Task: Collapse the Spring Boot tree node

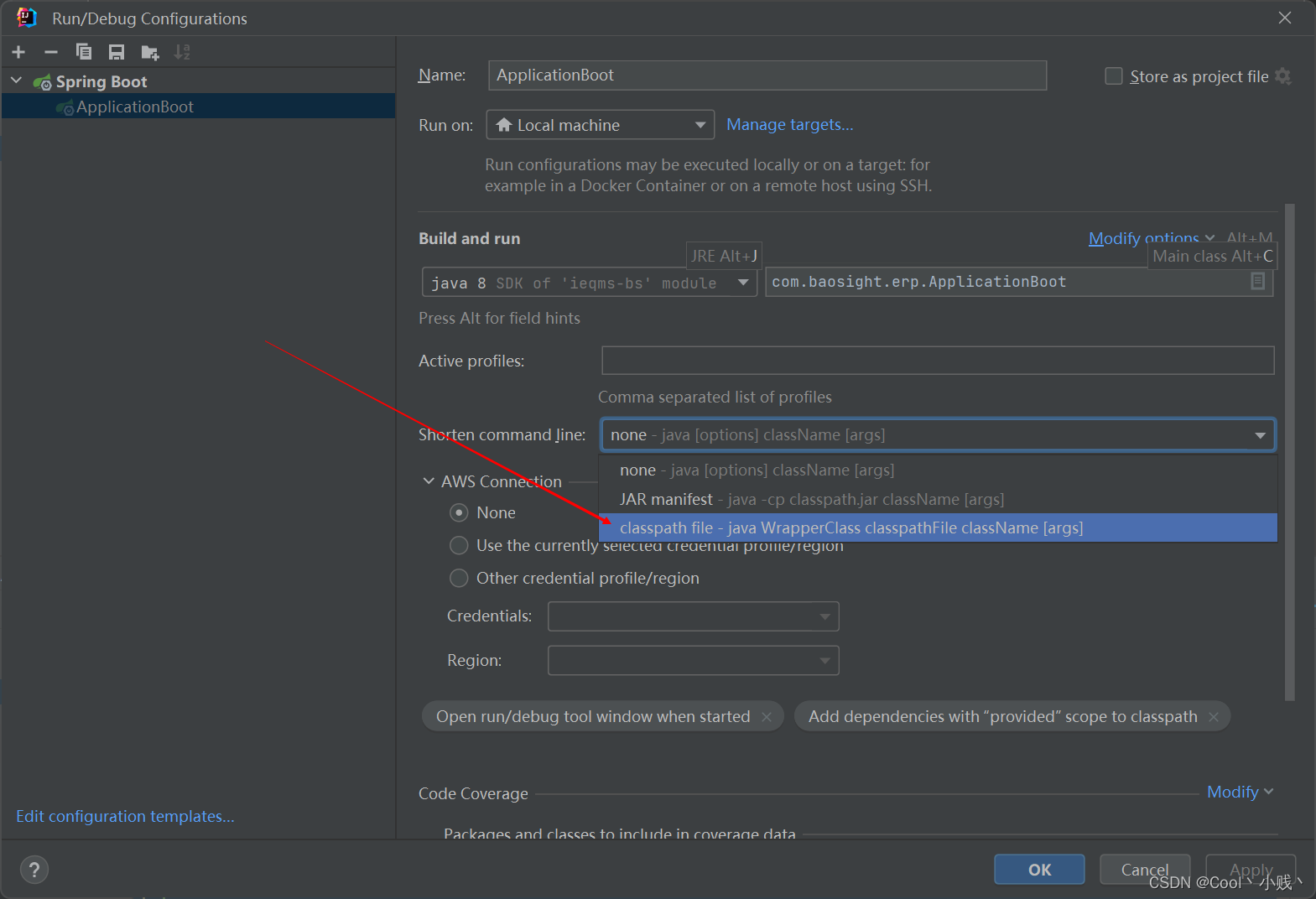Action: pyautogui.click(x=16, y=81)
